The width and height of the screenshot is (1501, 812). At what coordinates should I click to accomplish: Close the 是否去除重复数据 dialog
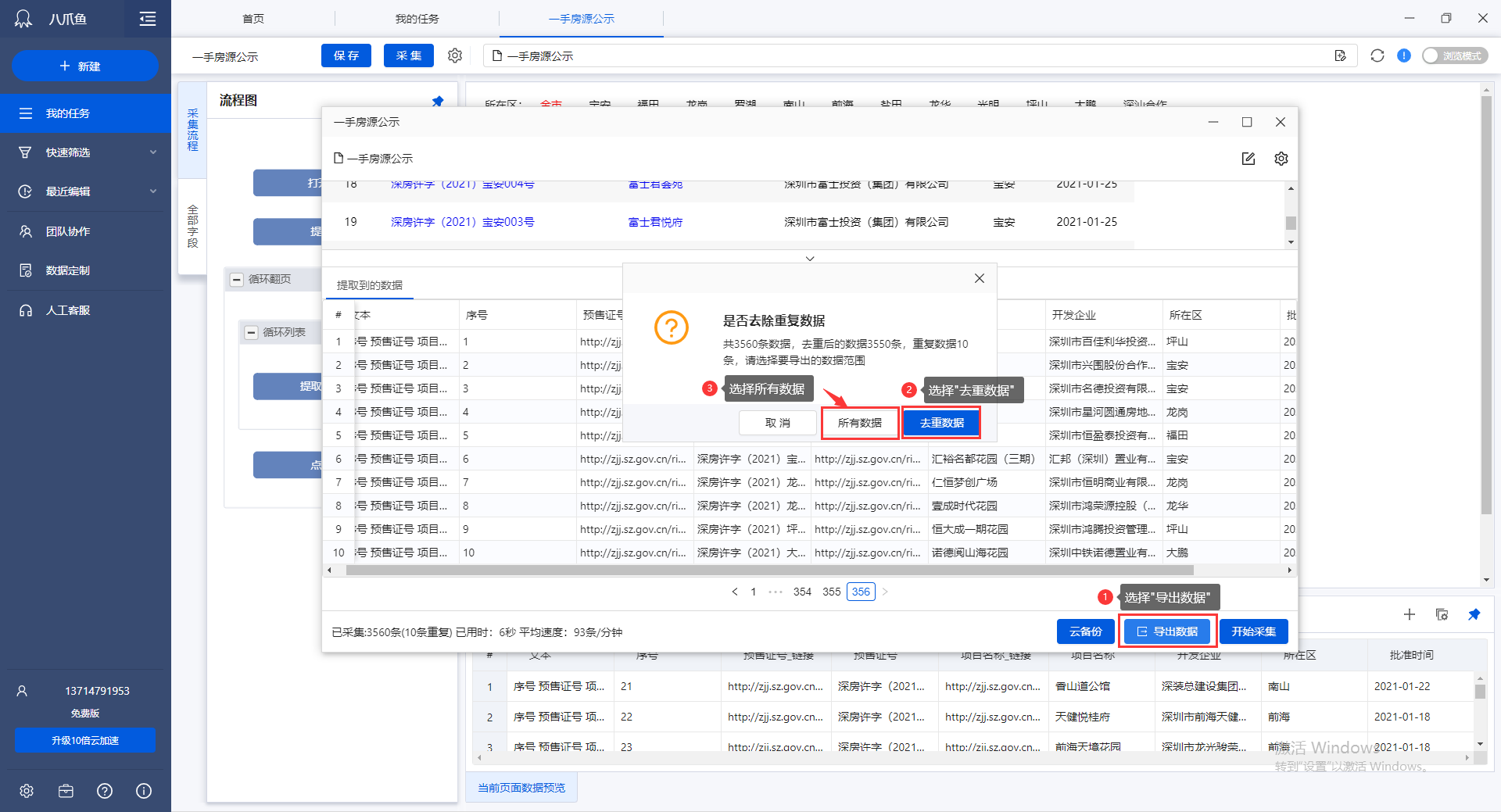tap(980, 278)
